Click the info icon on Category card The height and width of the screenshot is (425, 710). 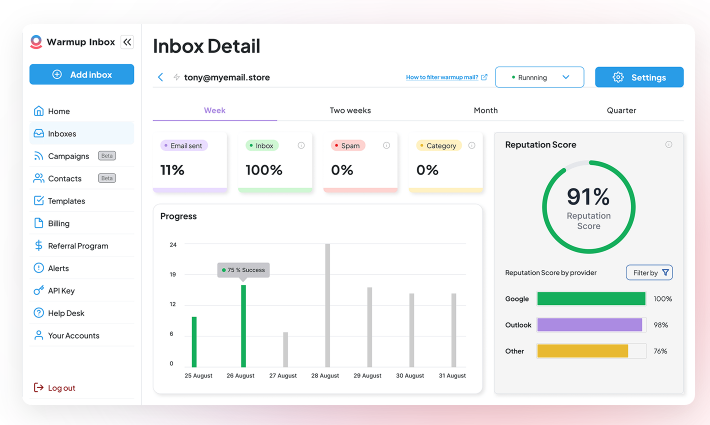tap(471, 145)
